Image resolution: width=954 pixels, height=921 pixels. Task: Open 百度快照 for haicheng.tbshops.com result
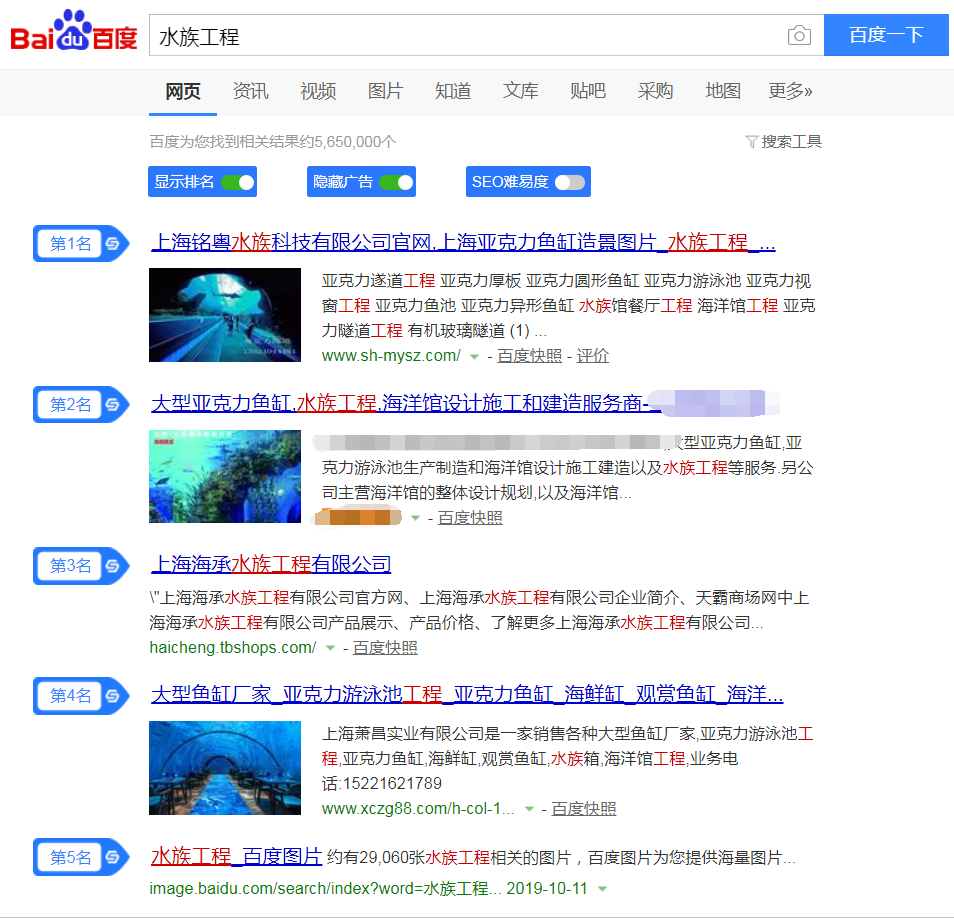[385, 648]
